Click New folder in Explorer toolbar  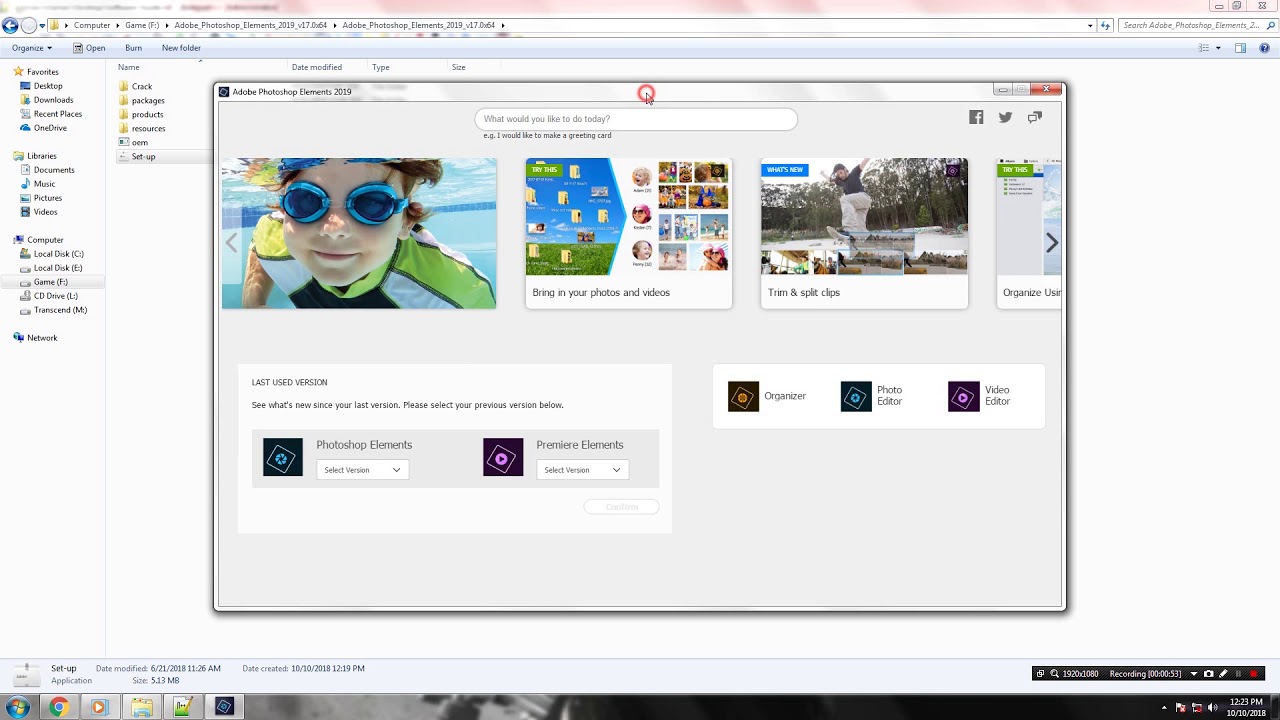(x=181, y=48)
